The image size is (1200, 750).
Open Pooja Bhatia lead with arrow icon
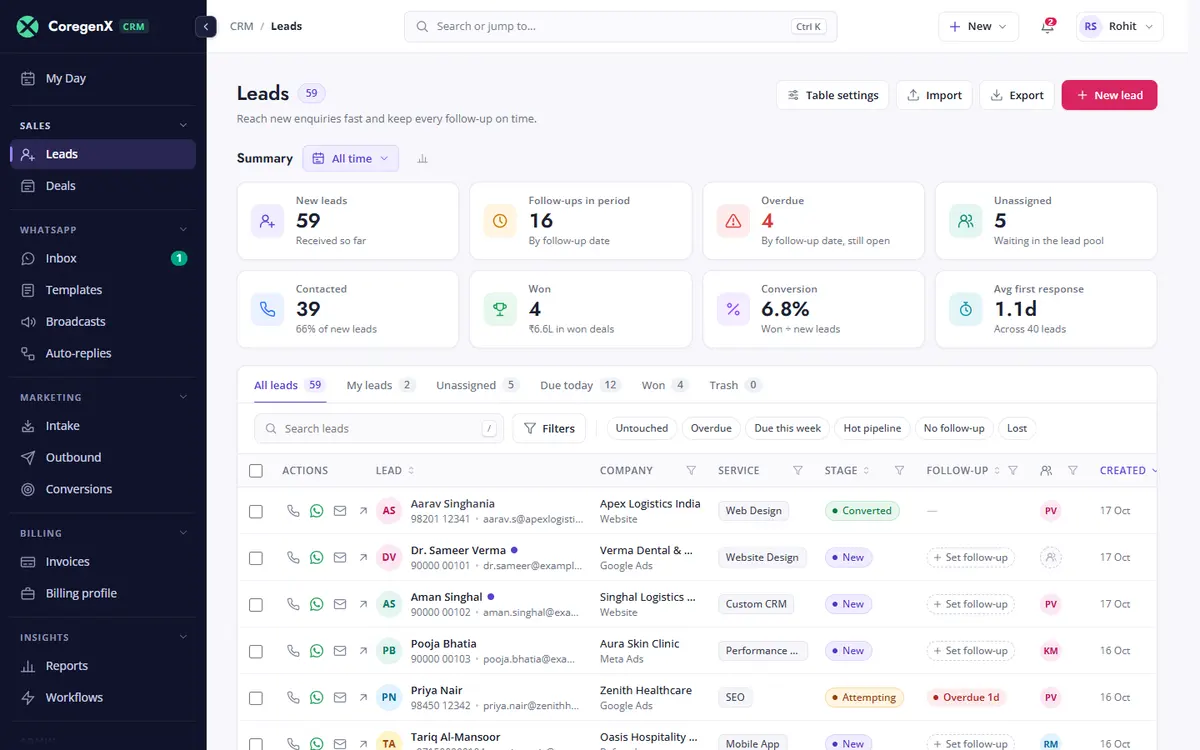(x=362, y=651)
